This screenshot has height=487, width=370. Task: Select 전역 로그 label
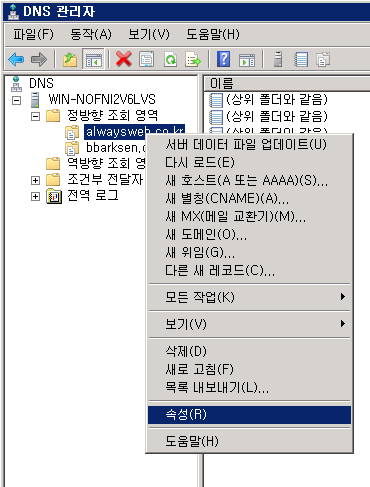(x=93, y=195)
